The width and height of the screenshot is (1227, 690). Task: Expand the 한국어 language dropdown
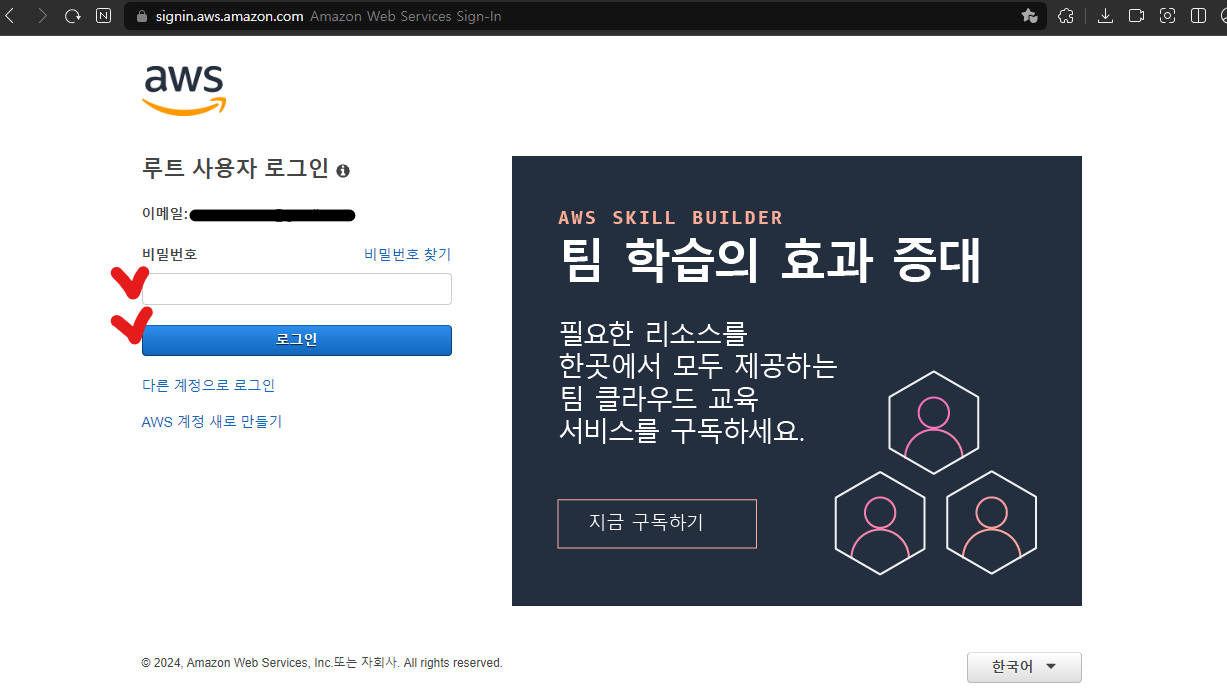pyautogui.click(x=1024, y=667)
